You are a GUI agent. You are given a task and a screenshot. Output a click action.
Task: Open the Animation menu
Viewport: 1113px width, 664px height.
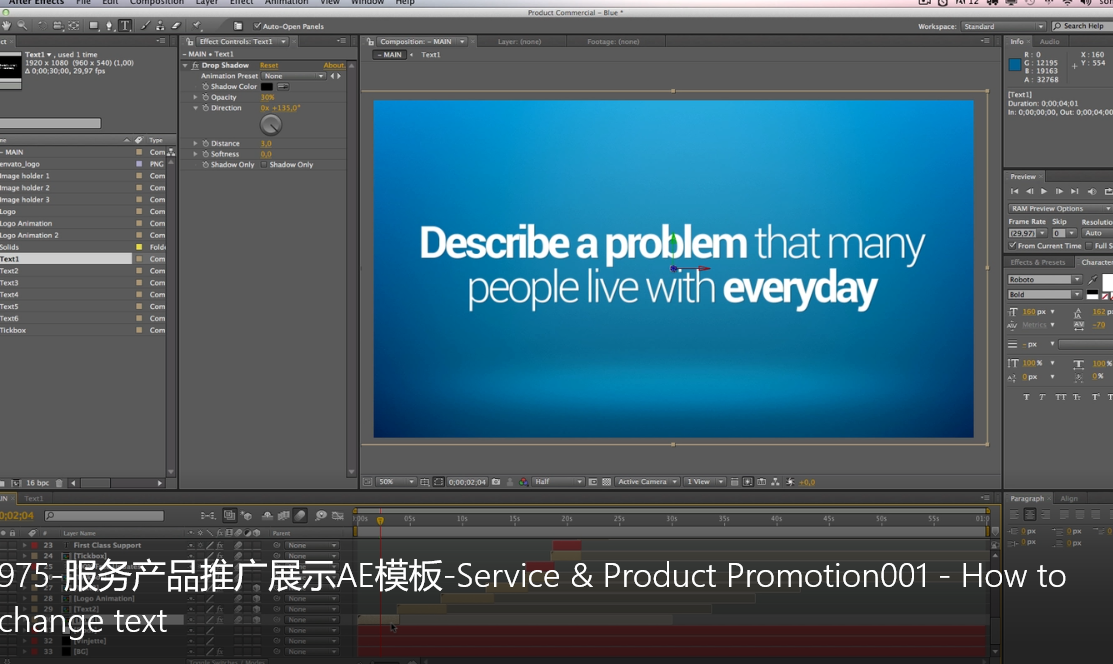[x=286, y=2]
